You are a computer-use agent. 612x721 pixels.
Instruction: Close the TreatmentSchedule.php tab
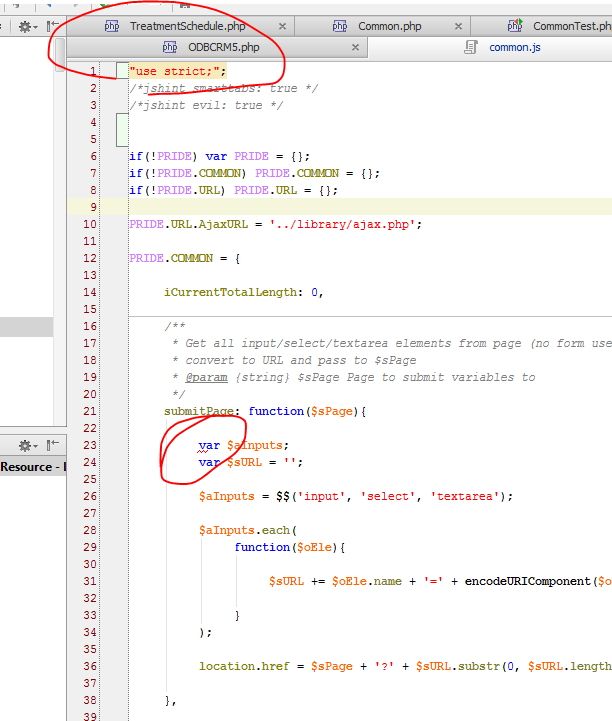click(x=282, y=27)
